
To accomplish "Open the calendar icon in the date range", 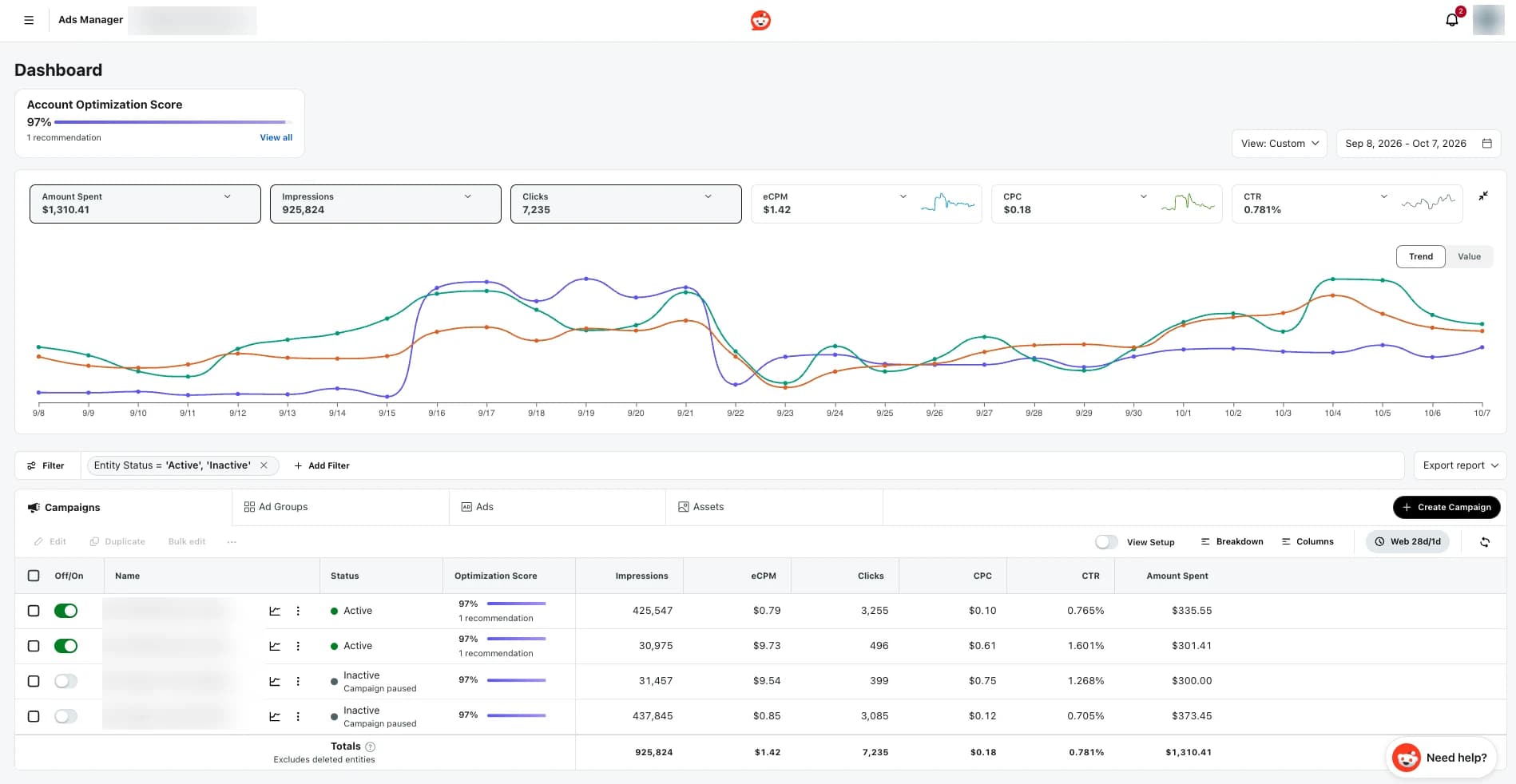I will click(x=1487, y=144).
